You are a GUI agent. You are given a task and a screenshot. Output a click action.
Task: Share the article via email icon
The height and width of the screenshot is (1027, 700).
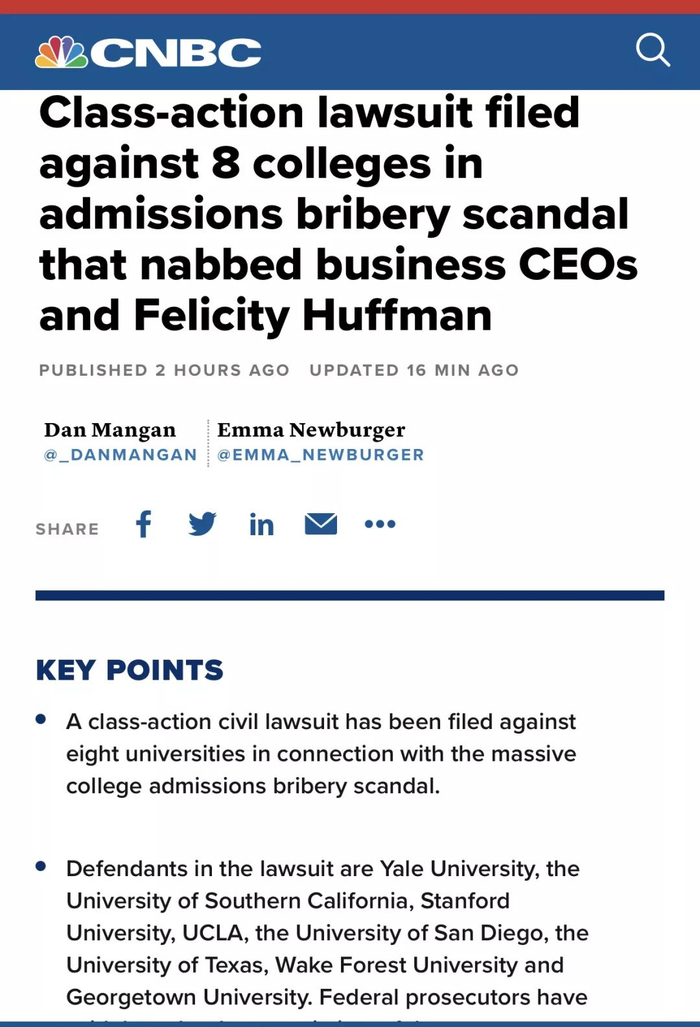pyautogui.click(x=321, y=524)
